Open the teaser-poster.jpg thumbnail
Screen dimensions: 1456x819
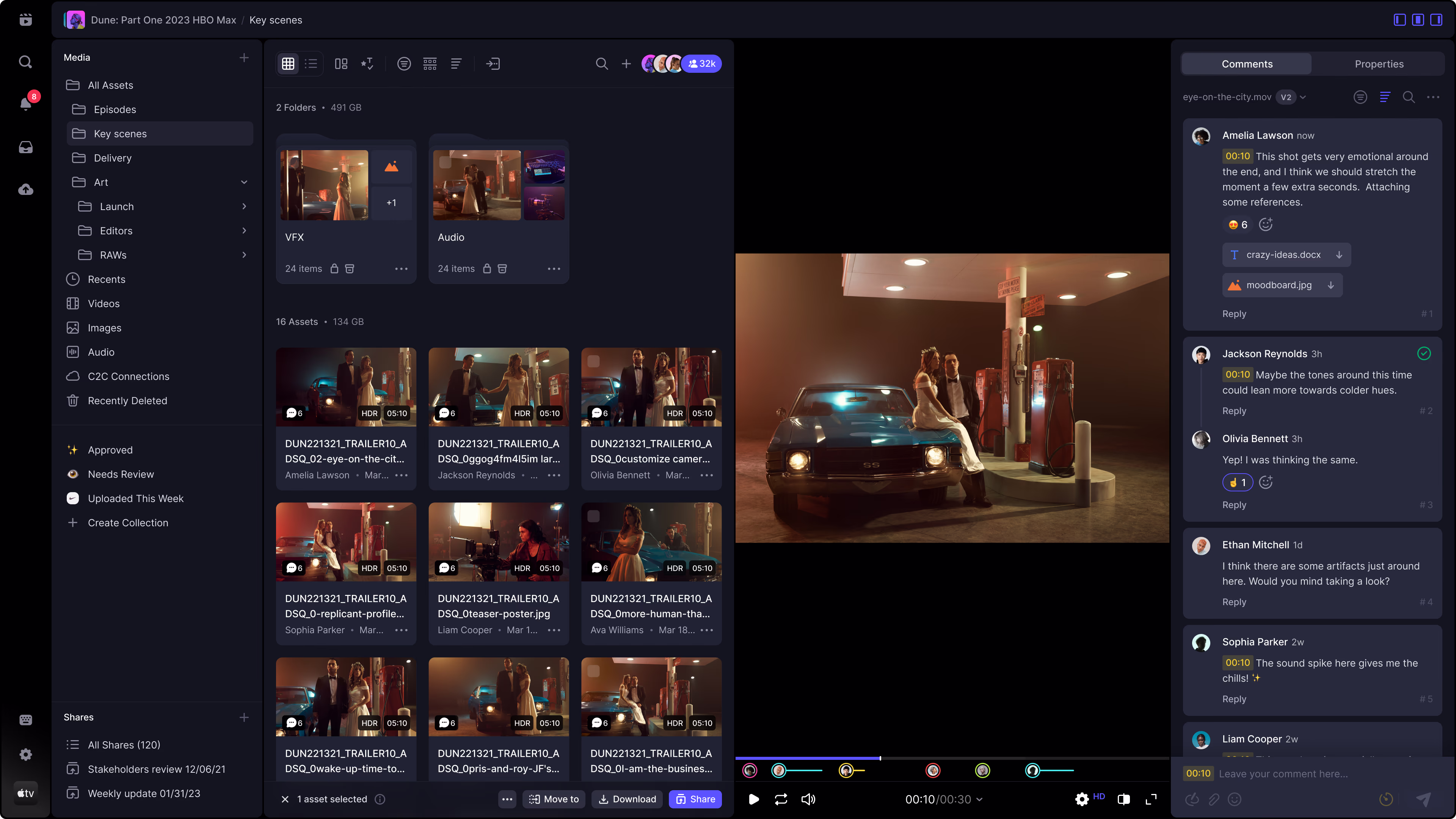coord(499,541)
